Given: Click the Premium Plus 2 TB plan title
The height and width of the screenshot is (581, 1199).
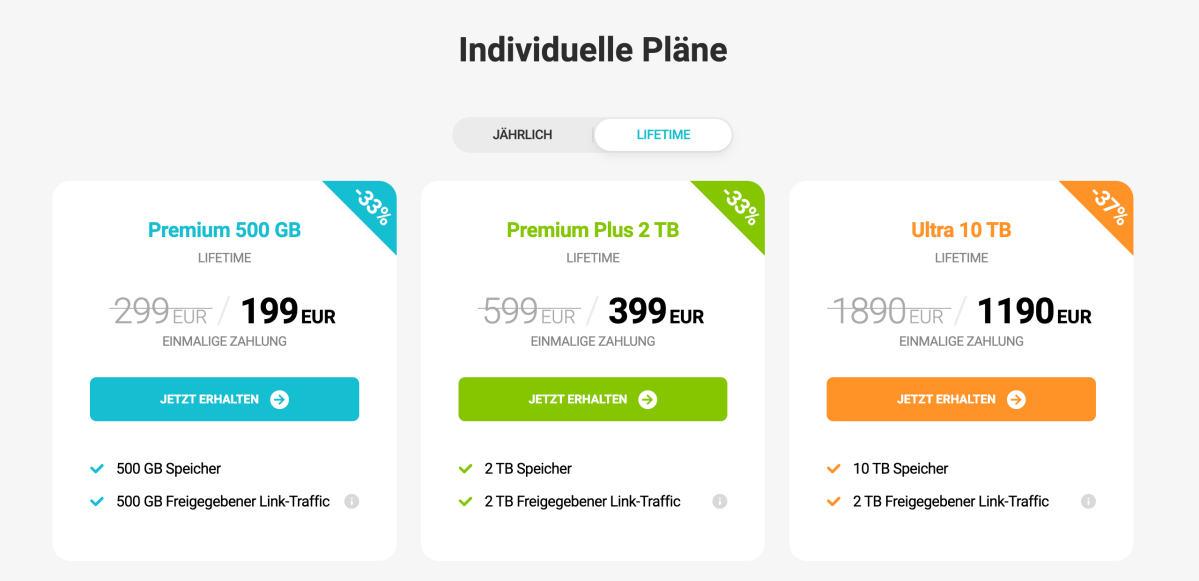Looking at the screenshot, I should click(x=592, y=229).
